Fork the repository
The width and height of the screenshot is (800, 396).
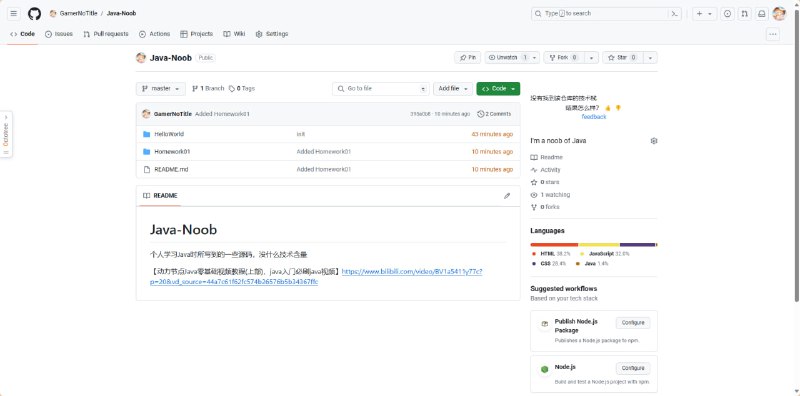pos(564,58)
